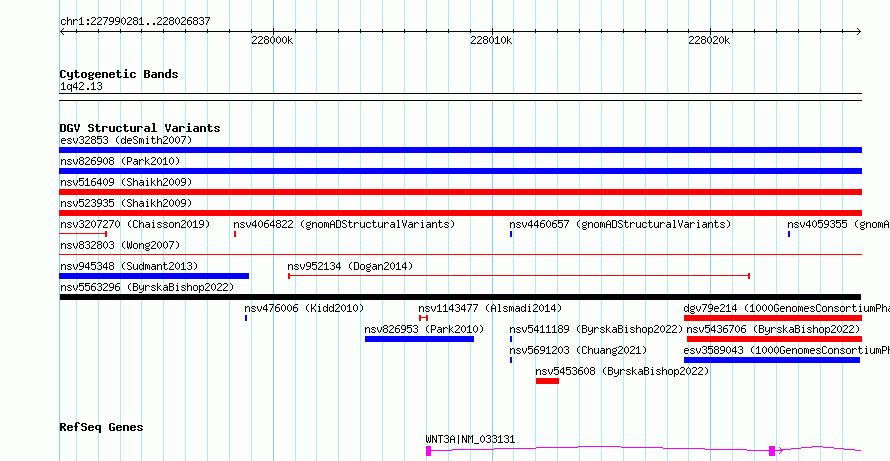
Task: Click the esv32853 (deSmith2007) variant label
Action: (126, 140)
